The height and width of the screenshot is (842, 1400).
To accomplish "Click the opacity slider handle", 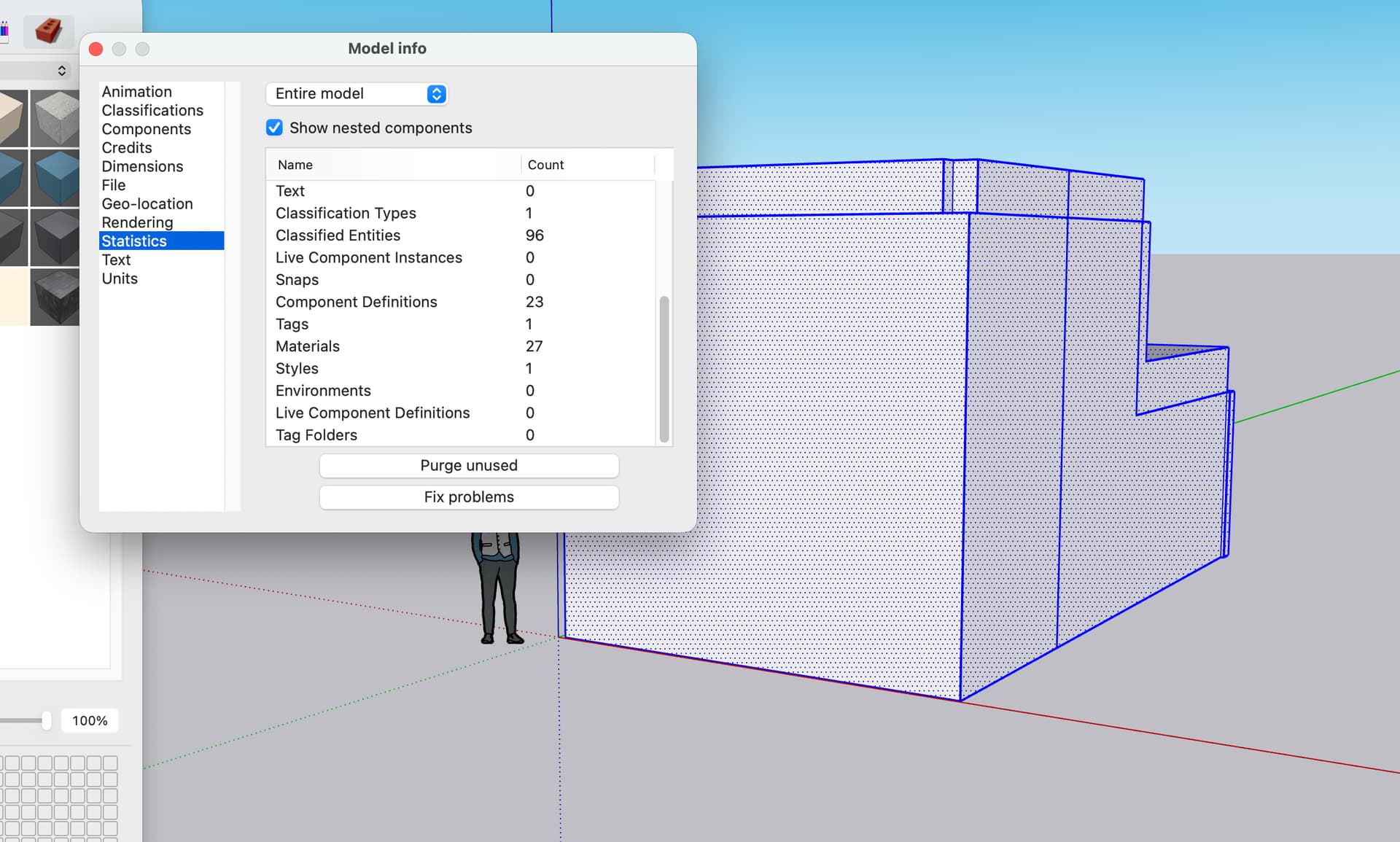I will click(47, 720).
